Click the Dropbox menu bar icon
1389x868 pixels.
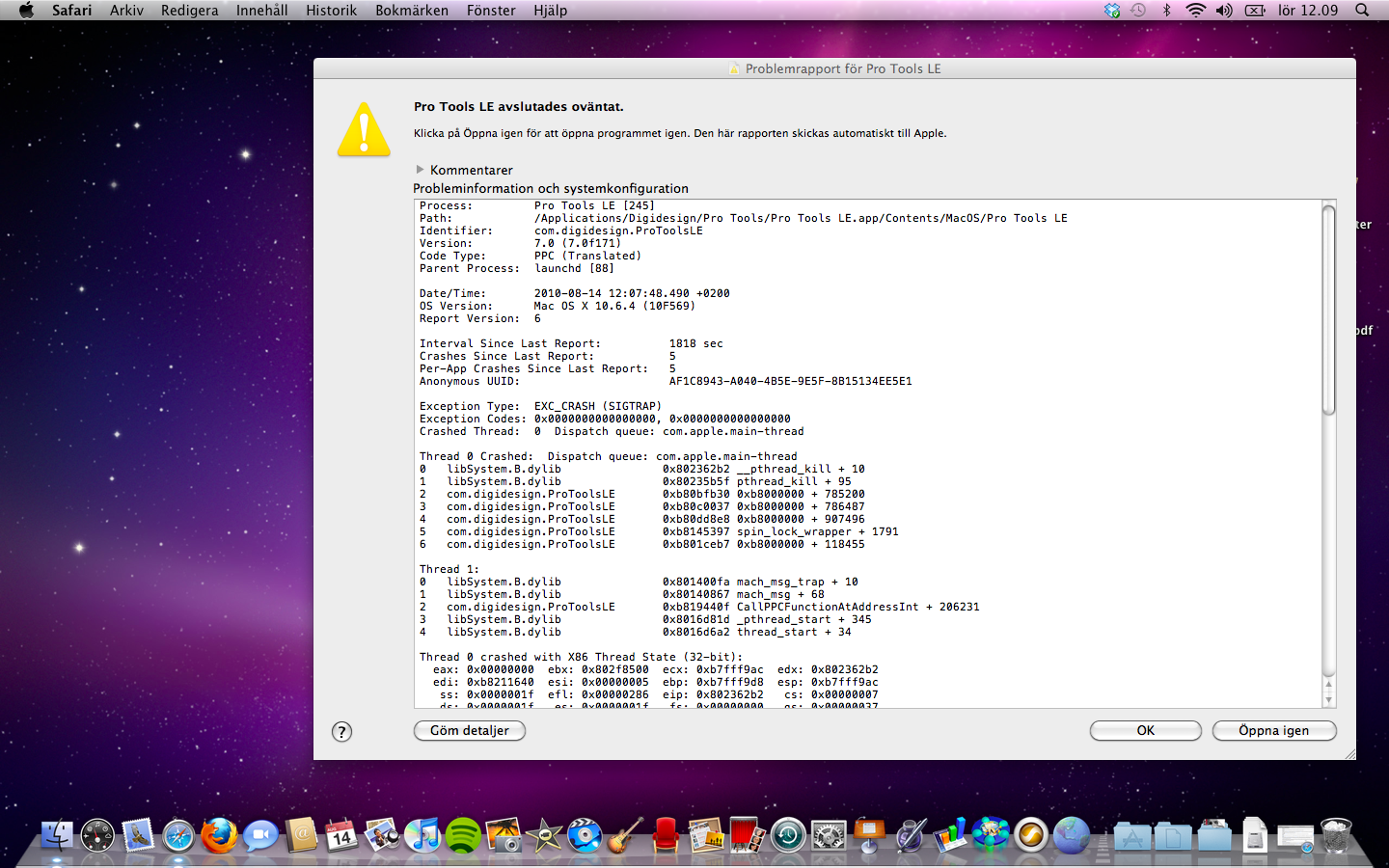tap(1112, 10)
